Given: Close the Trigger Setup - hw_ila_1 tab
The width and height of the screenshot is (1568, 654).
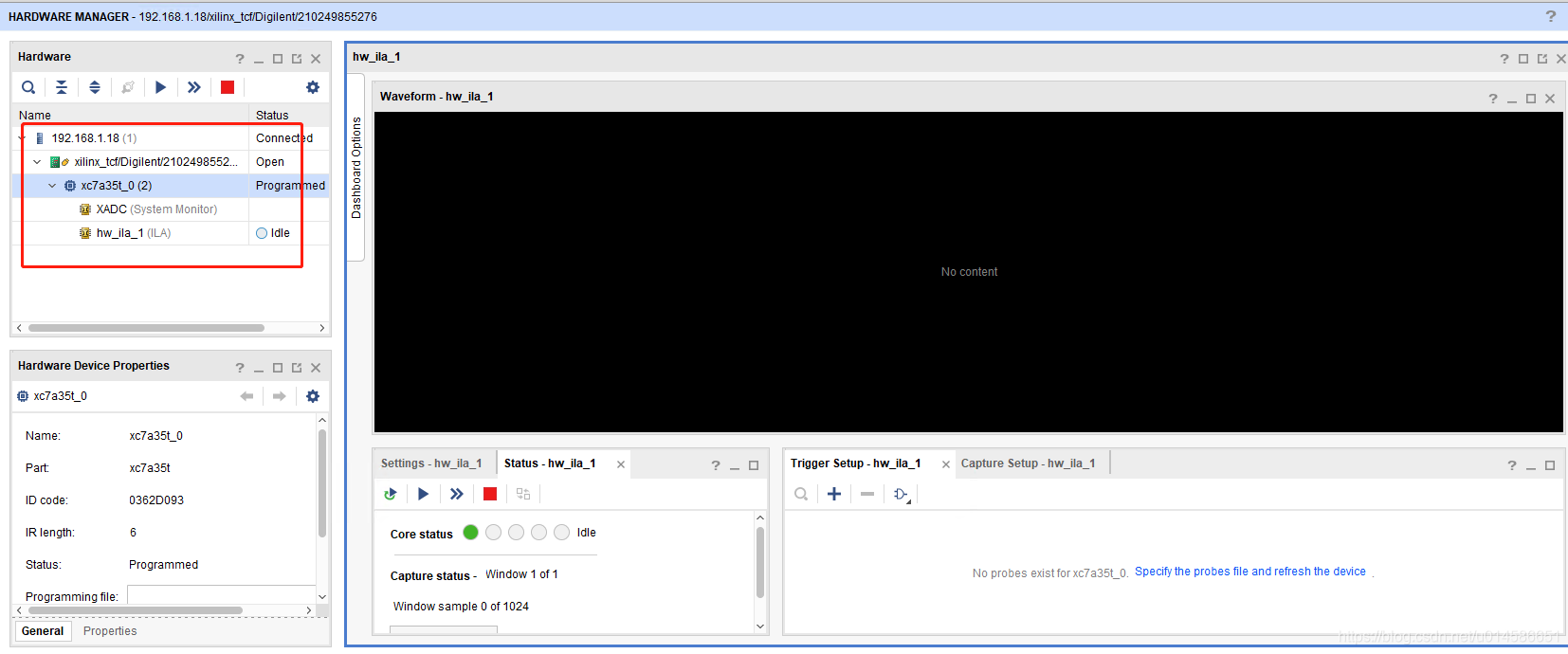Looking at the screenshot, I should (946, 464).
